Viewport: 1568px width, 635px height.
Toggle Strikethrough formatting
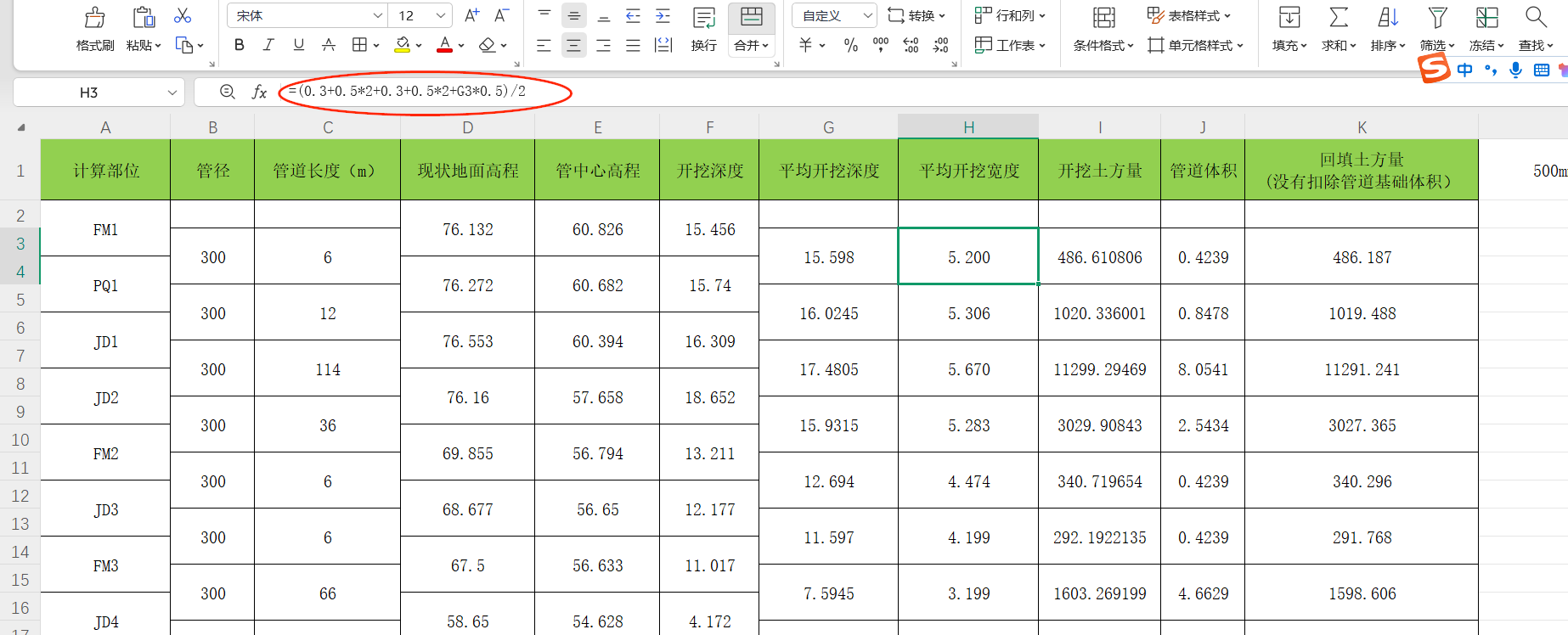(x=329, y=45)
